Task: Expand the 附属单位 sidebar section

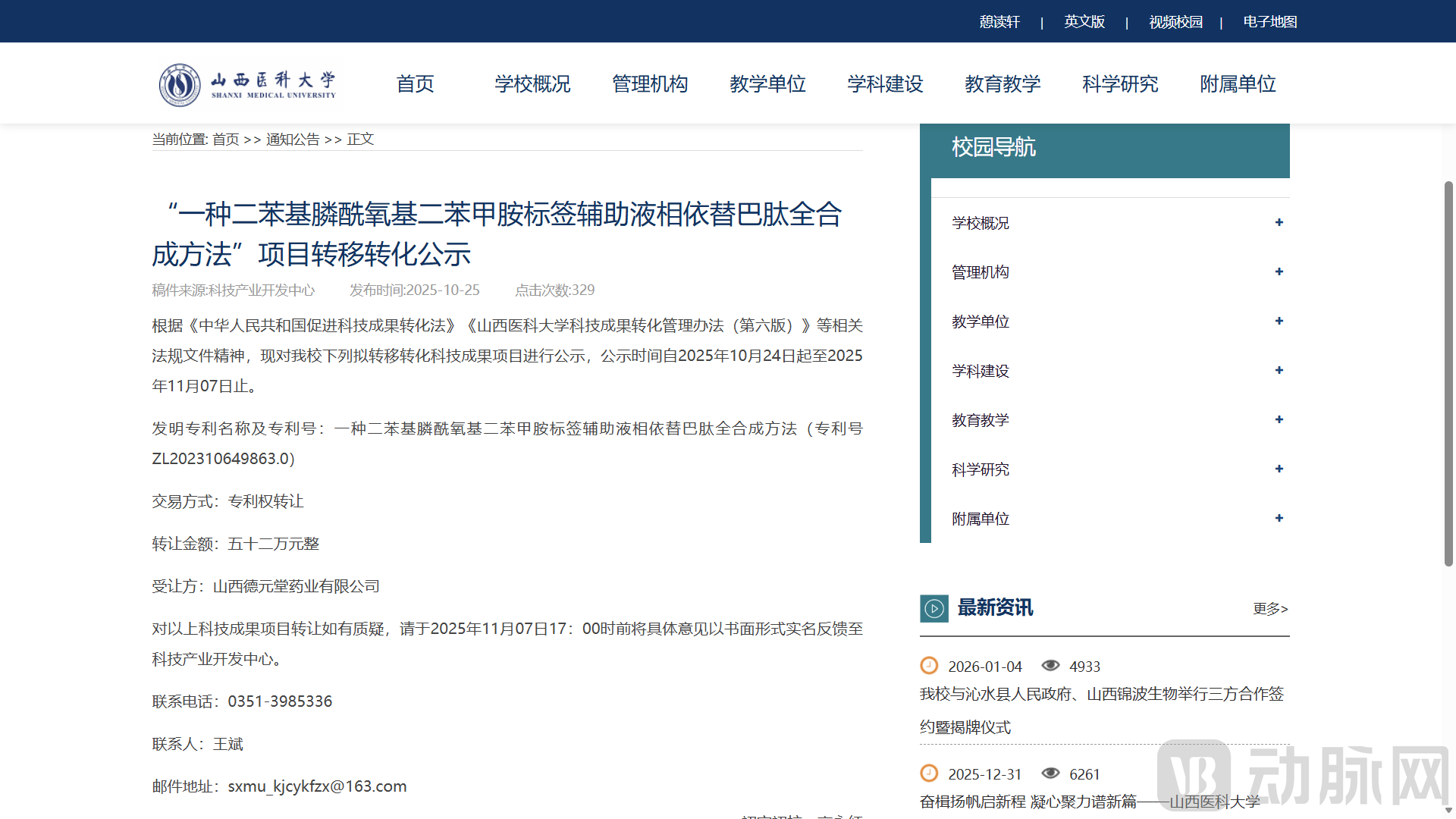Action: [1279, 518]
